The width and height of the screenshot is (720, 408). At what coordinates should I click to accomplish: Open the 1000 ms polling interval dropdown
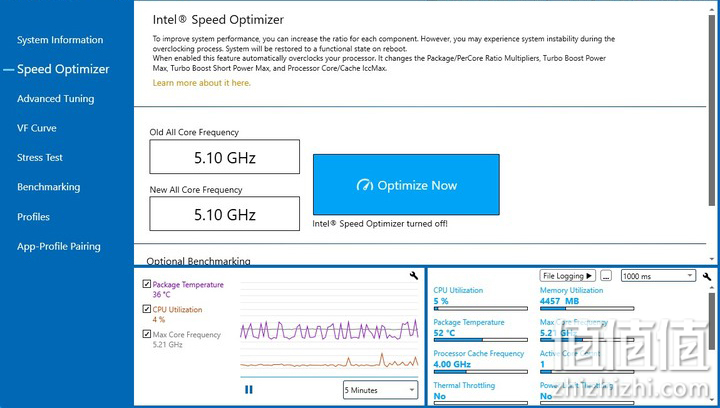[x=658, y=276]
